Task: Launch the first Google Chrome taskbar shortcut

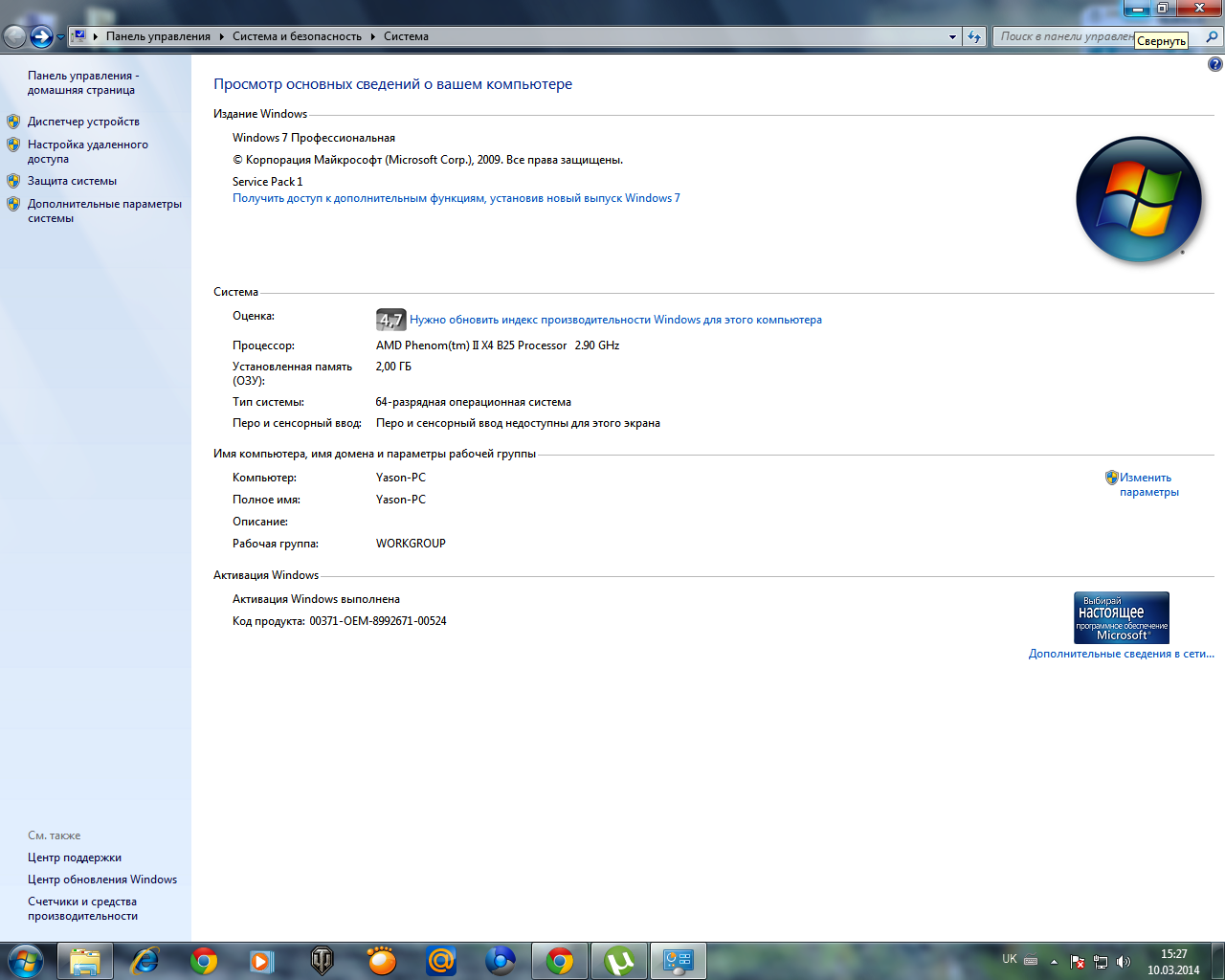Action: [204, 961]
